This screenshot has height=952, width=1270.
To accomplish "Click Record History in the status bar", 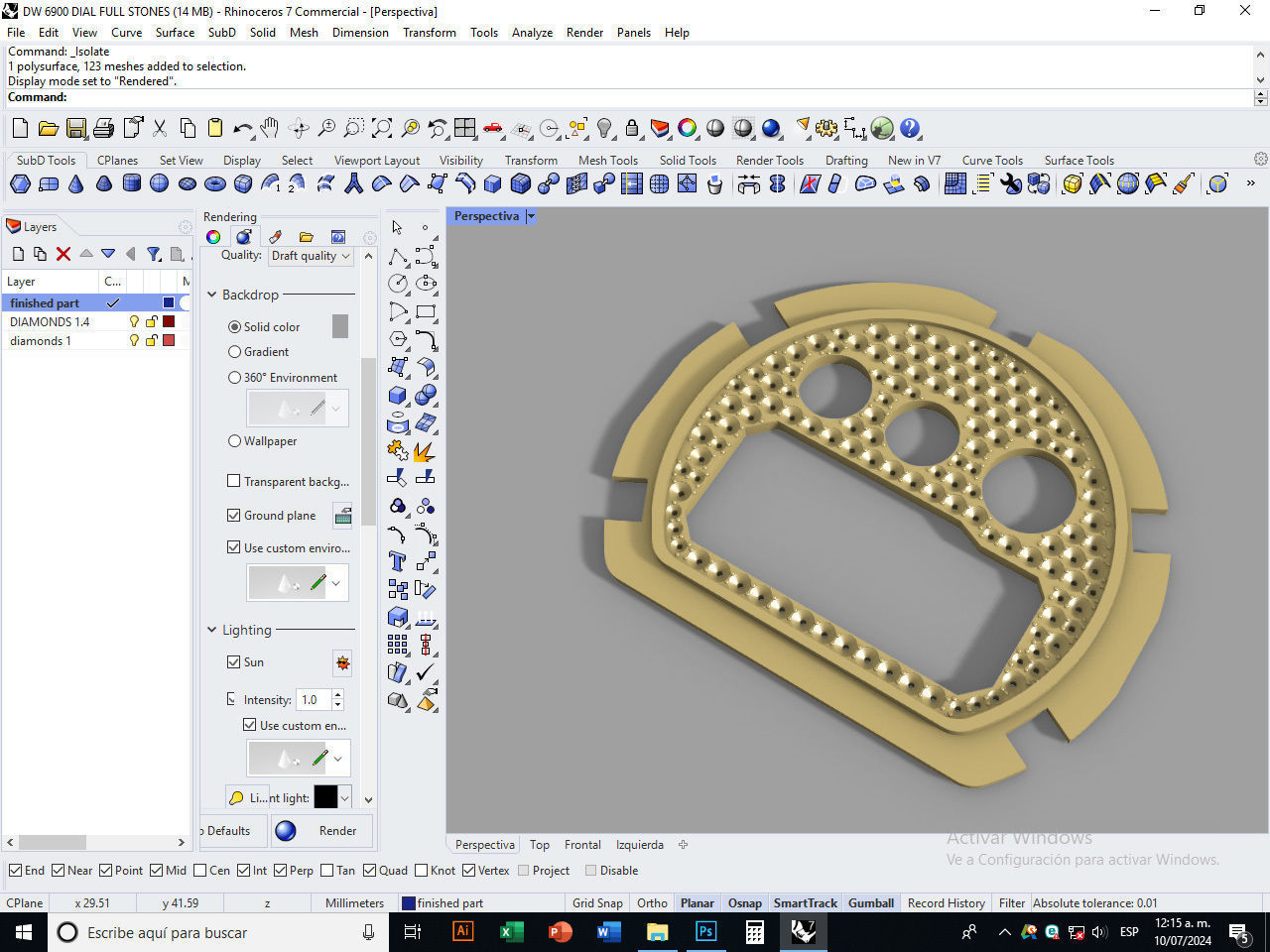I will pos(946,903).
